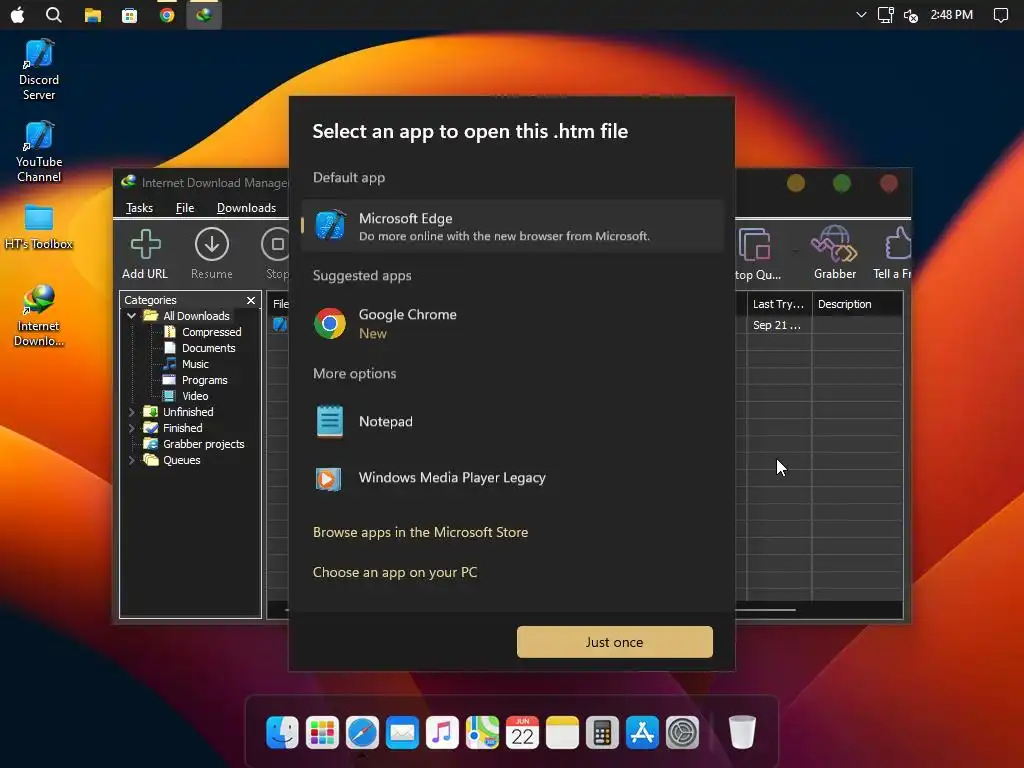Open the Grabber tool in IDM
The image size is (1024, 768).
(x=835, y=253)
